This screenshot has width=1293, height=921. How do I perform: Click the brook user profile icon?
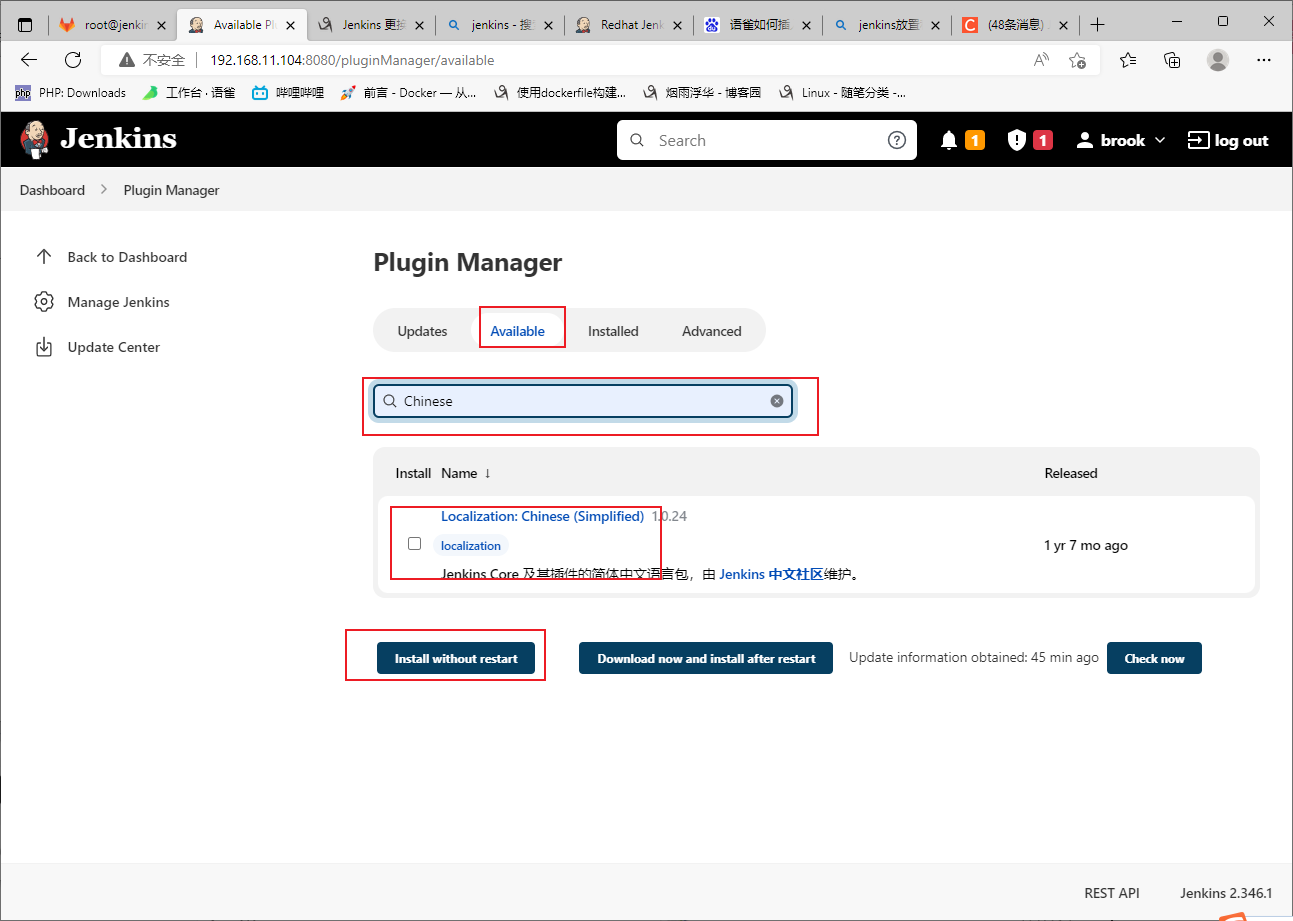click(1084, 140)
